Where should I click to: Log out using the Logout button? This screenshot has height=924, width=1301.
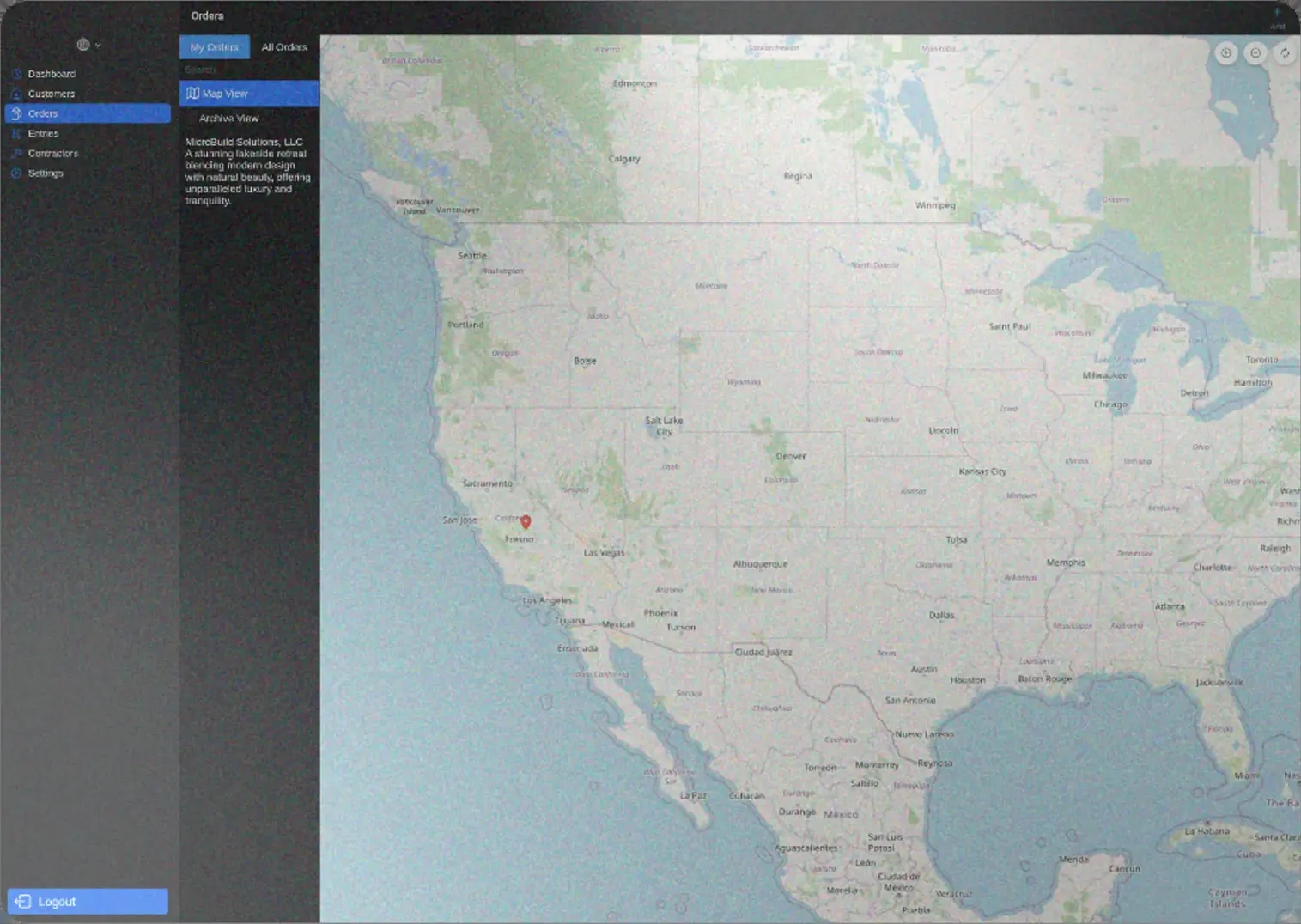[88, 901]
